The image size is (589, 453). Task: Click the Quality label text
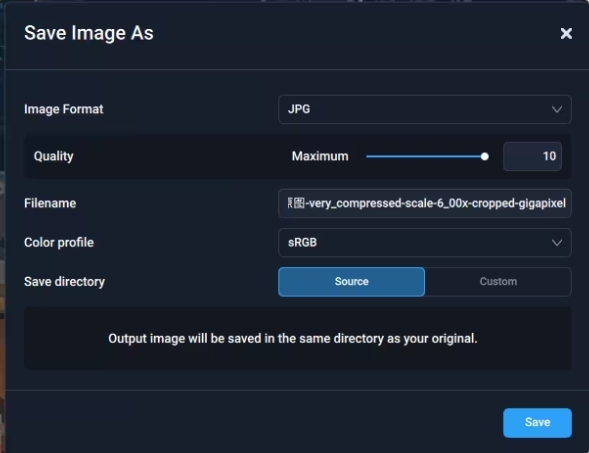pyautogui.click(x=54, y=156)
